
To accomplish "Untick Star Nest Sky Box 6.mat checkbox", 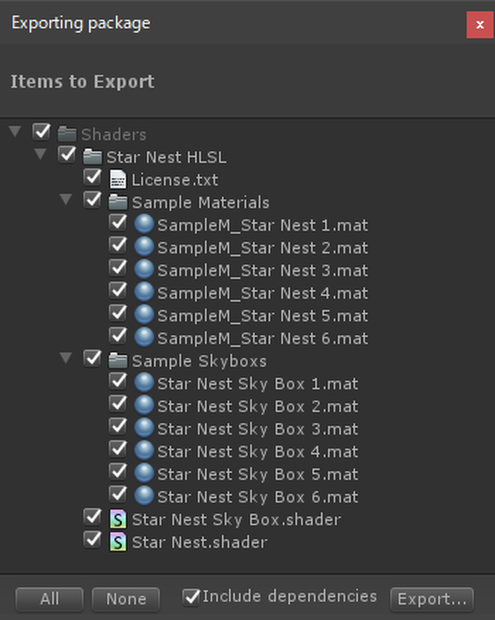I will coord(118,494).
